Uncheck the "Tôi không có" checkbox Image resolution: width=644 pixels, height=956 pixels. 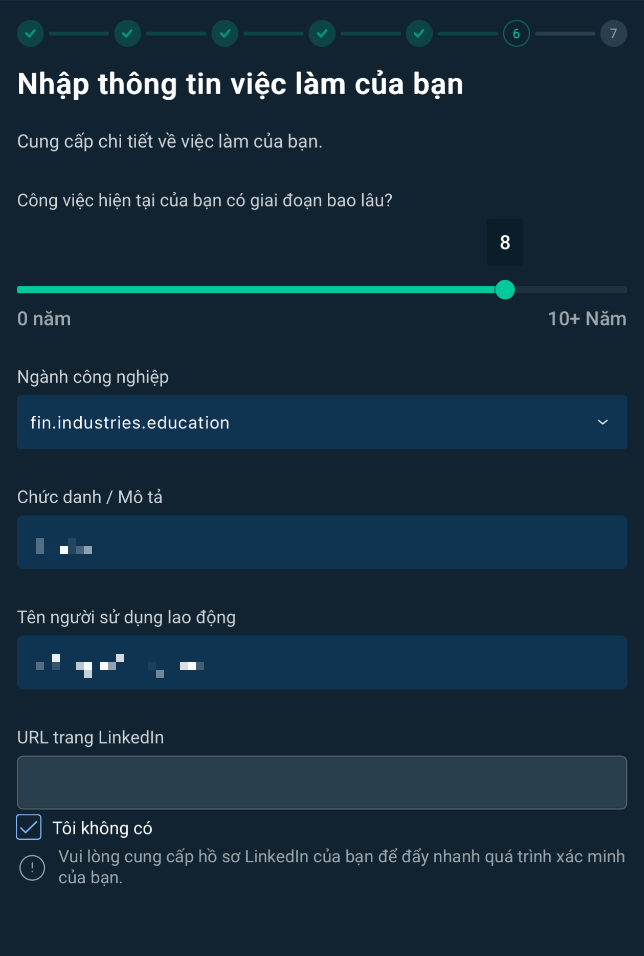[29, 828]
